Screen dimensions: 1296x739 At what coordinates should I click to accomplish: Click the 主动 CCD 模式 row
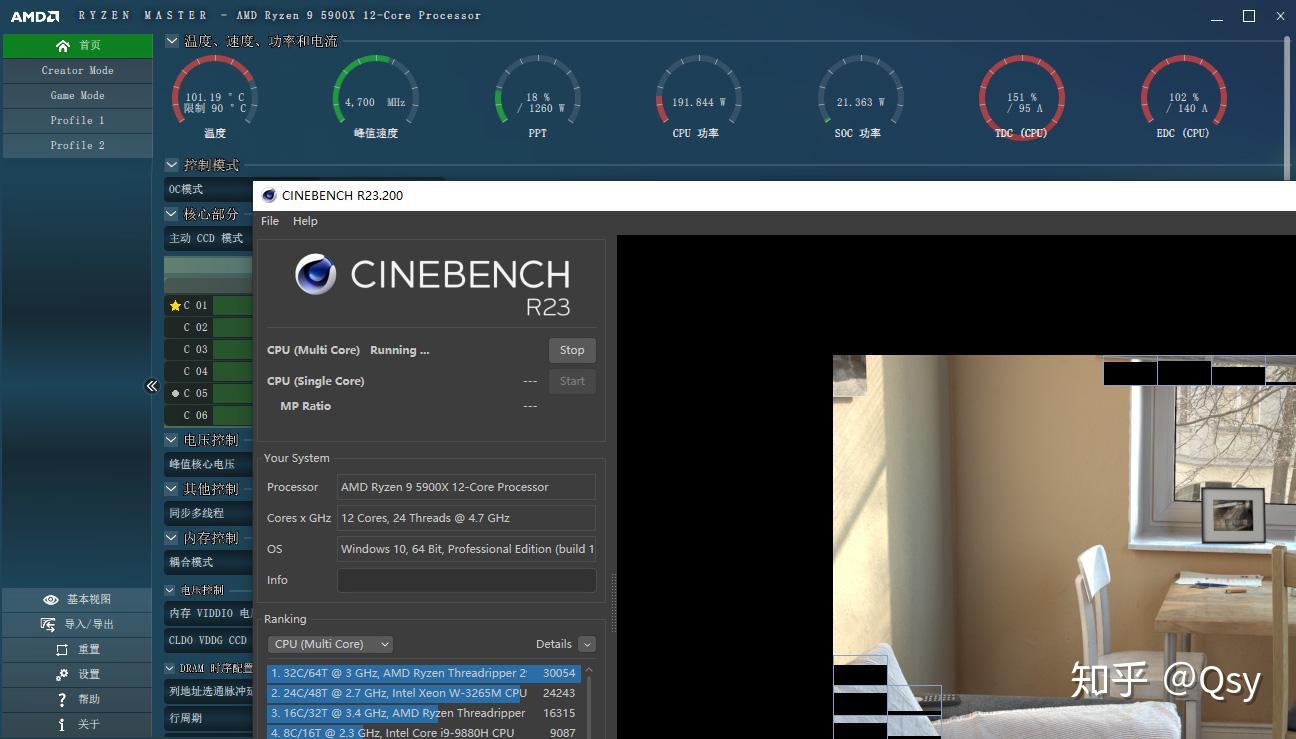(x=208, y=238)
